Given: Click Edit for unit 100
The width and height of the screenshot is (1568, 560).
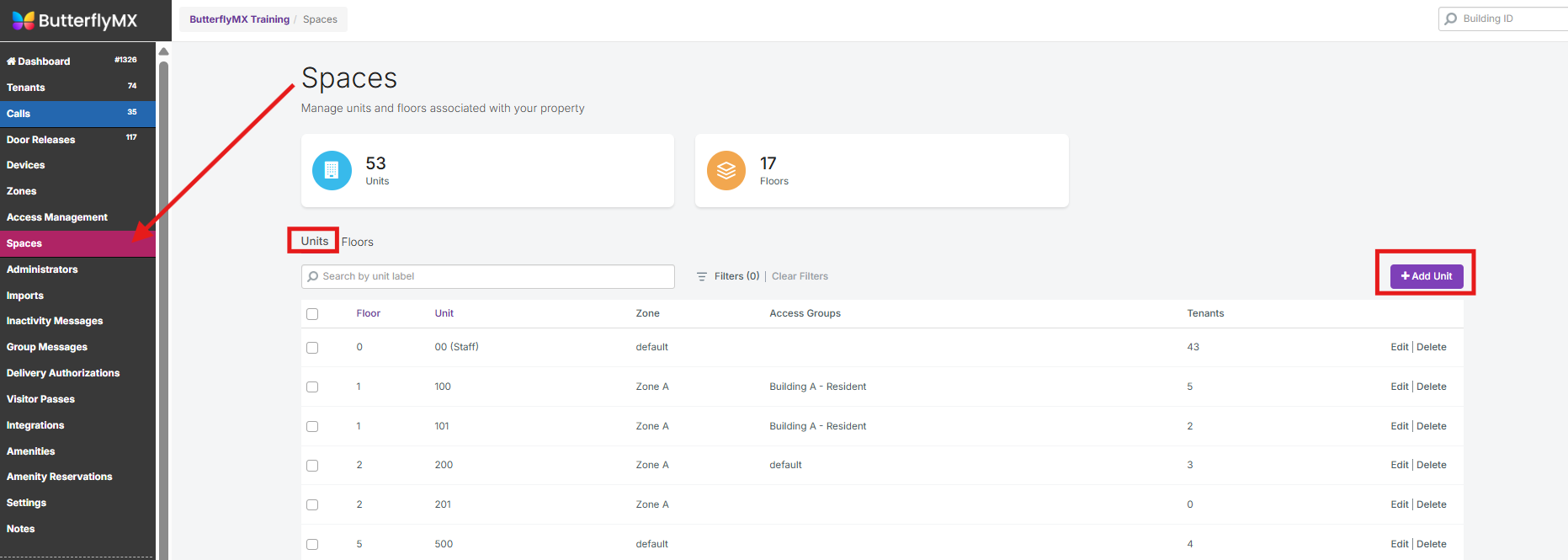Looking at the screenshot, I should click(1399, 387).
